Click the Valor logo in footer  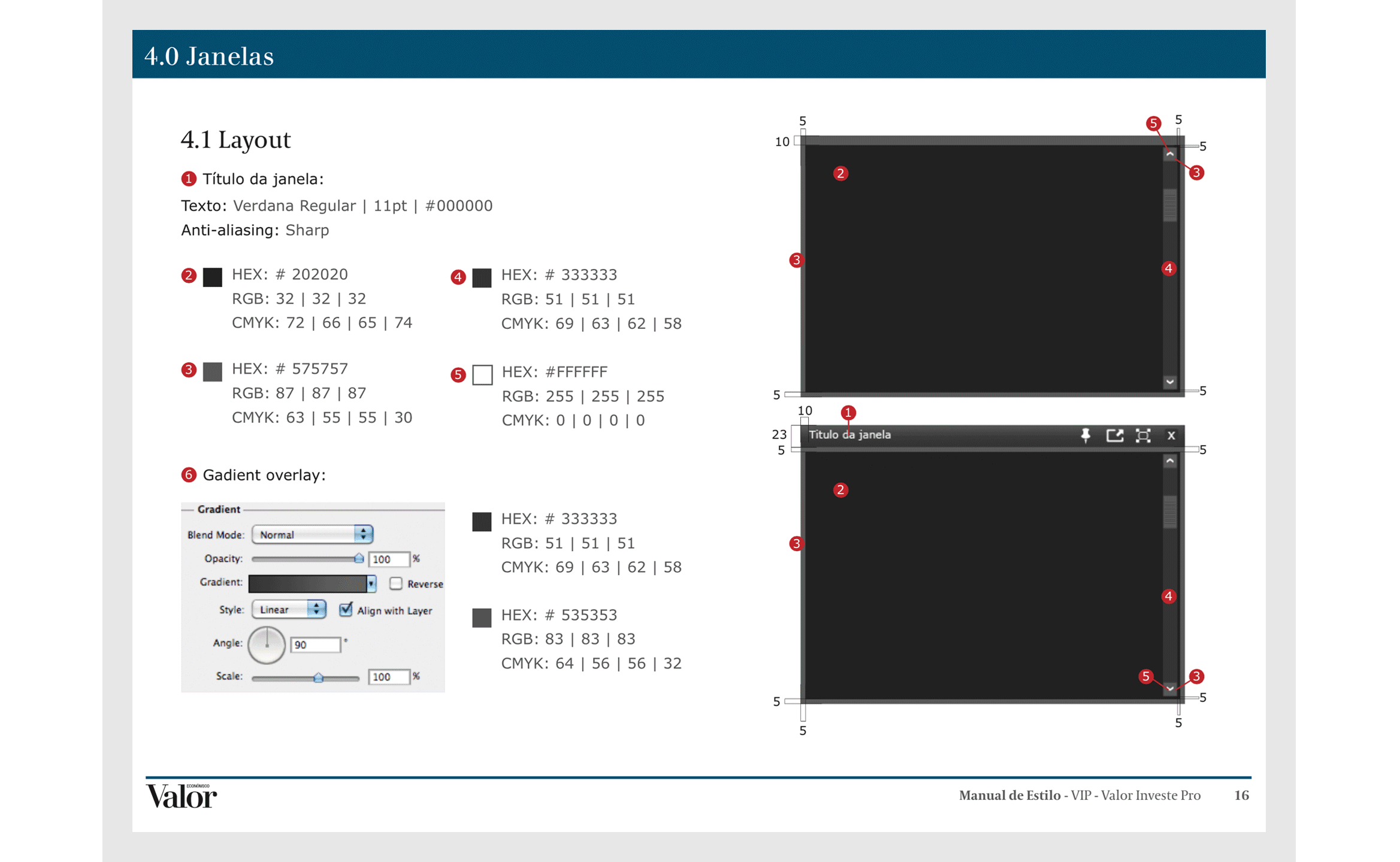tap(182, 796)
